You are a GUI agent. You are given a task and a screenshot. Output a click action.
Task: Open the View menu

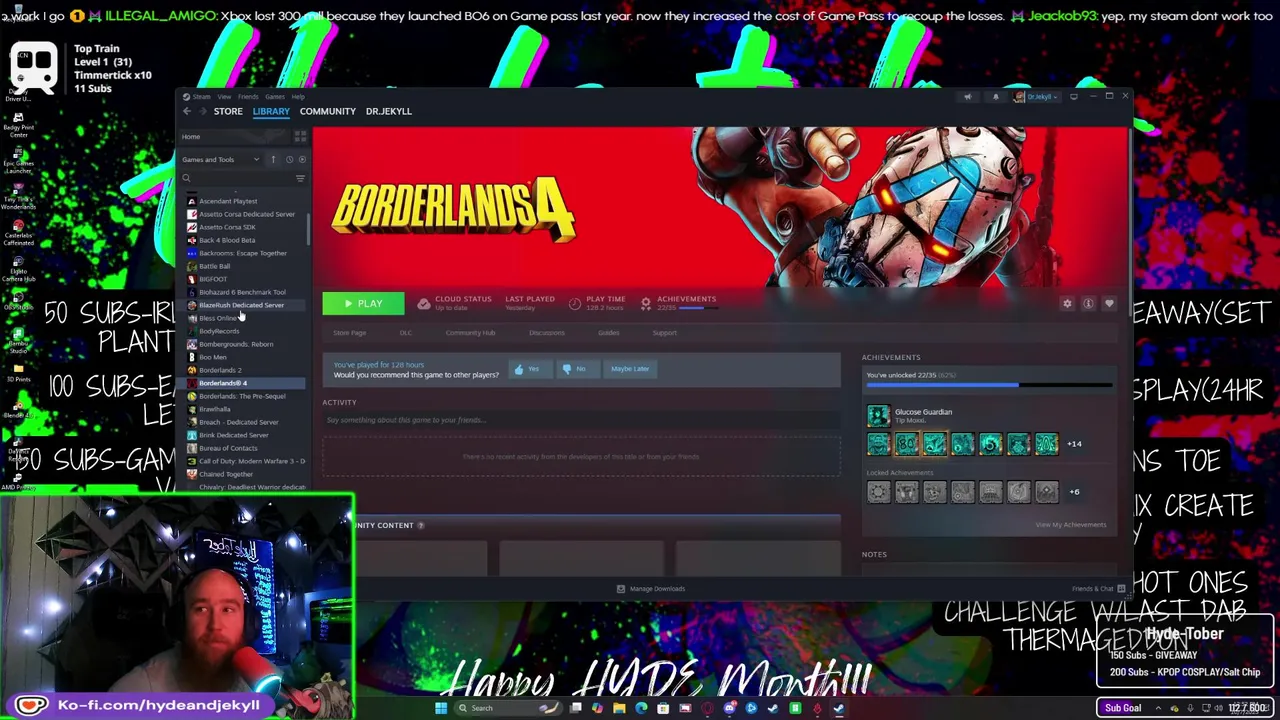tap(224, 97)
